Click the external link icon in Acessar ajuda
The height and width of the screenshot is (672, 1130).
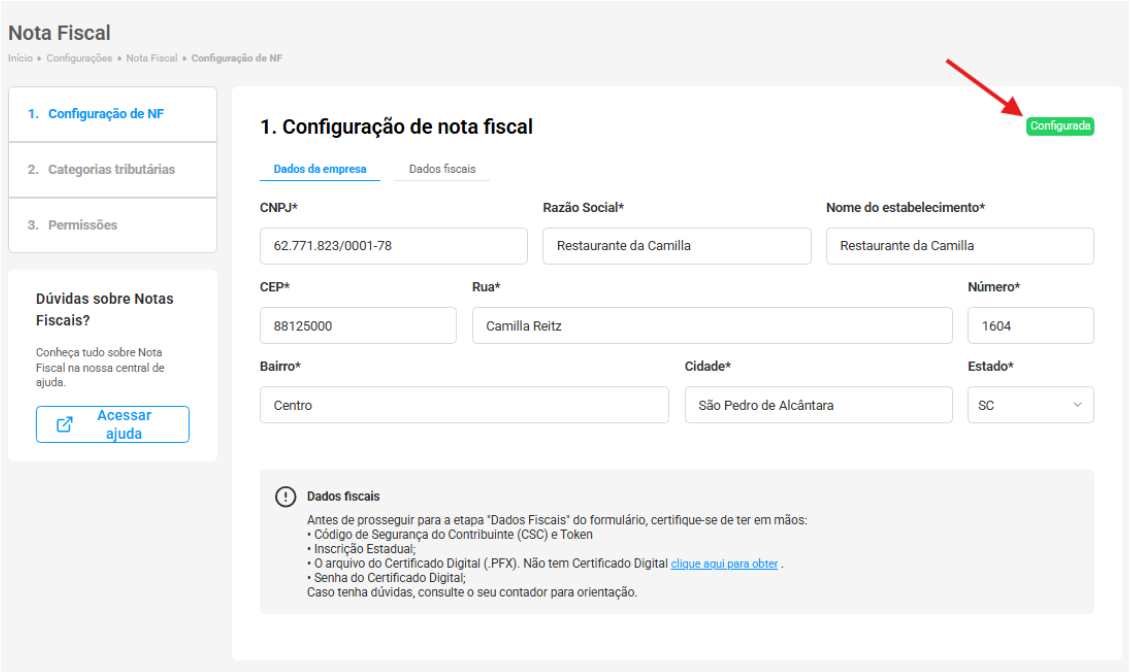pyautogui.click(x=64, y=425)
